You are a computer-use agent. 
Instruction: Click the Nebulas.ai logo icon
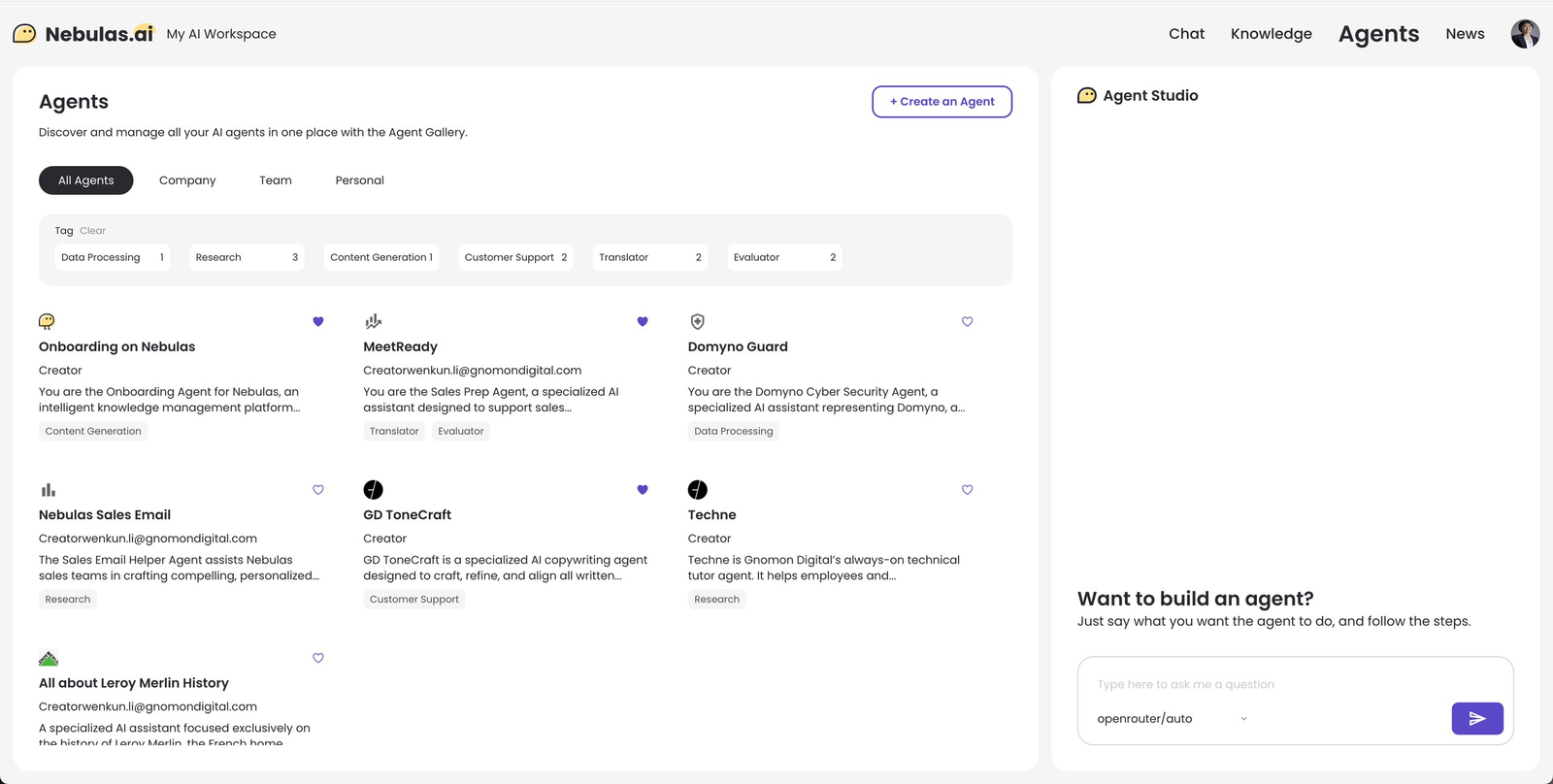24,34
